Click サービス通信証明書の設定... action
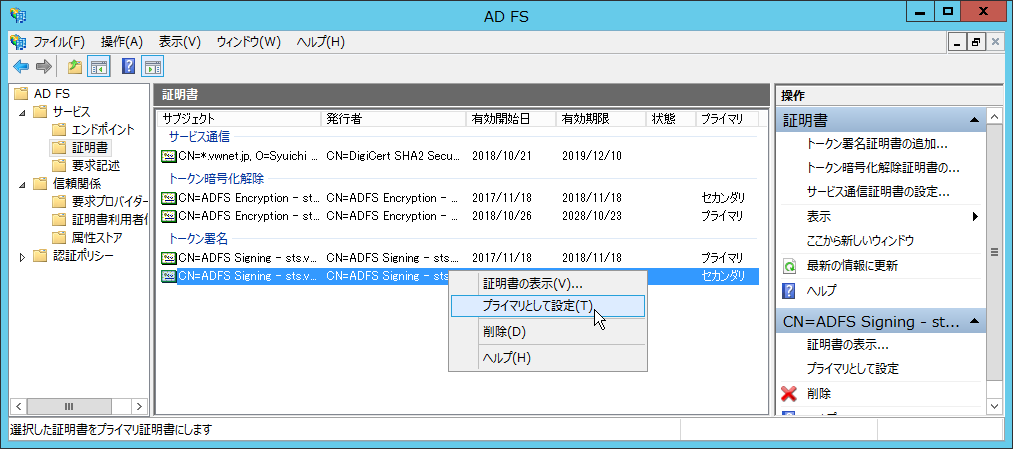 [x=878, y=193]
